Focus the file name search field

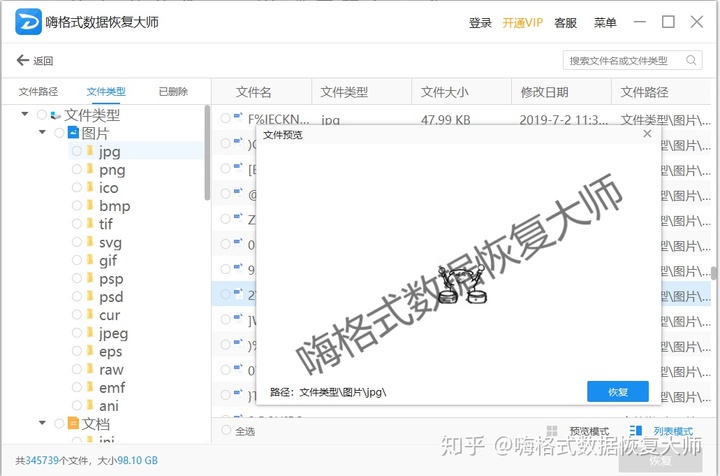(x=632, y=60)
